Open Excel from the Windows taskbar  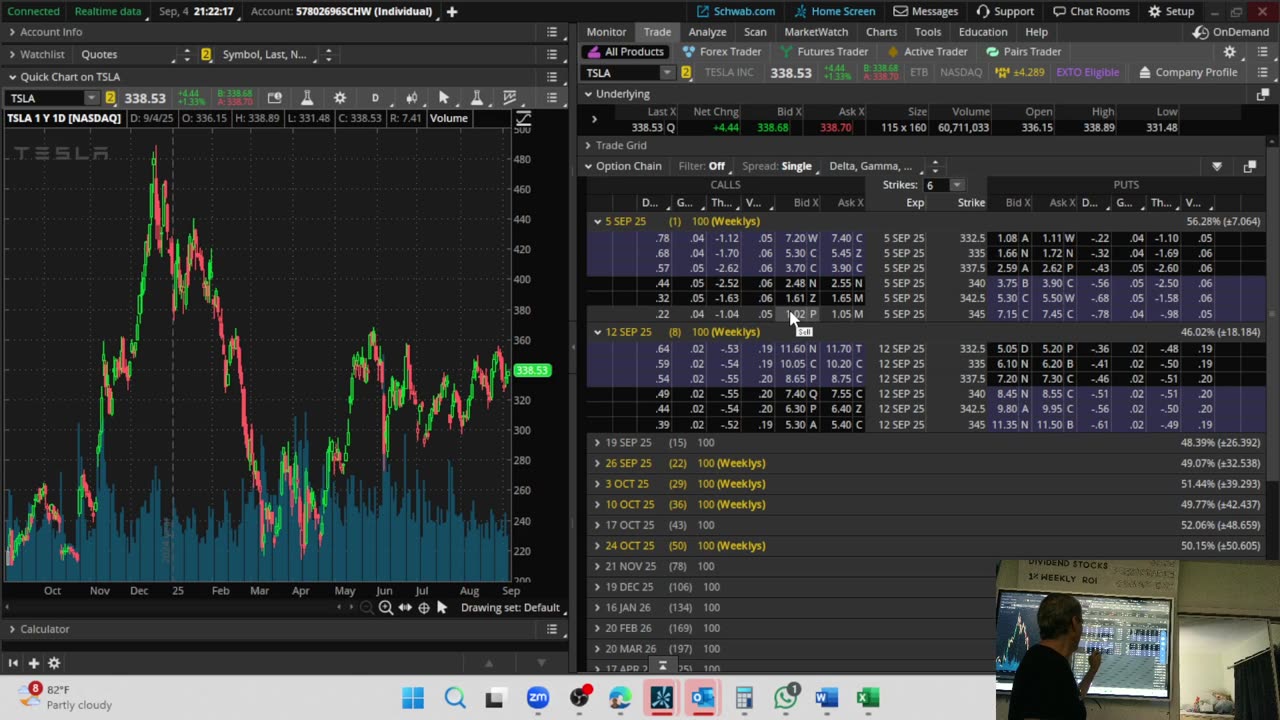click(868, 697)
